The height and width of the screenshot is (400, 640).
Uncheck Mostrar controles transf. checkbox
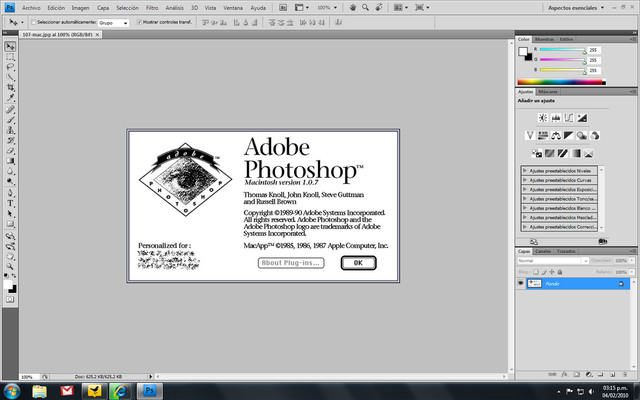(139, 22)
